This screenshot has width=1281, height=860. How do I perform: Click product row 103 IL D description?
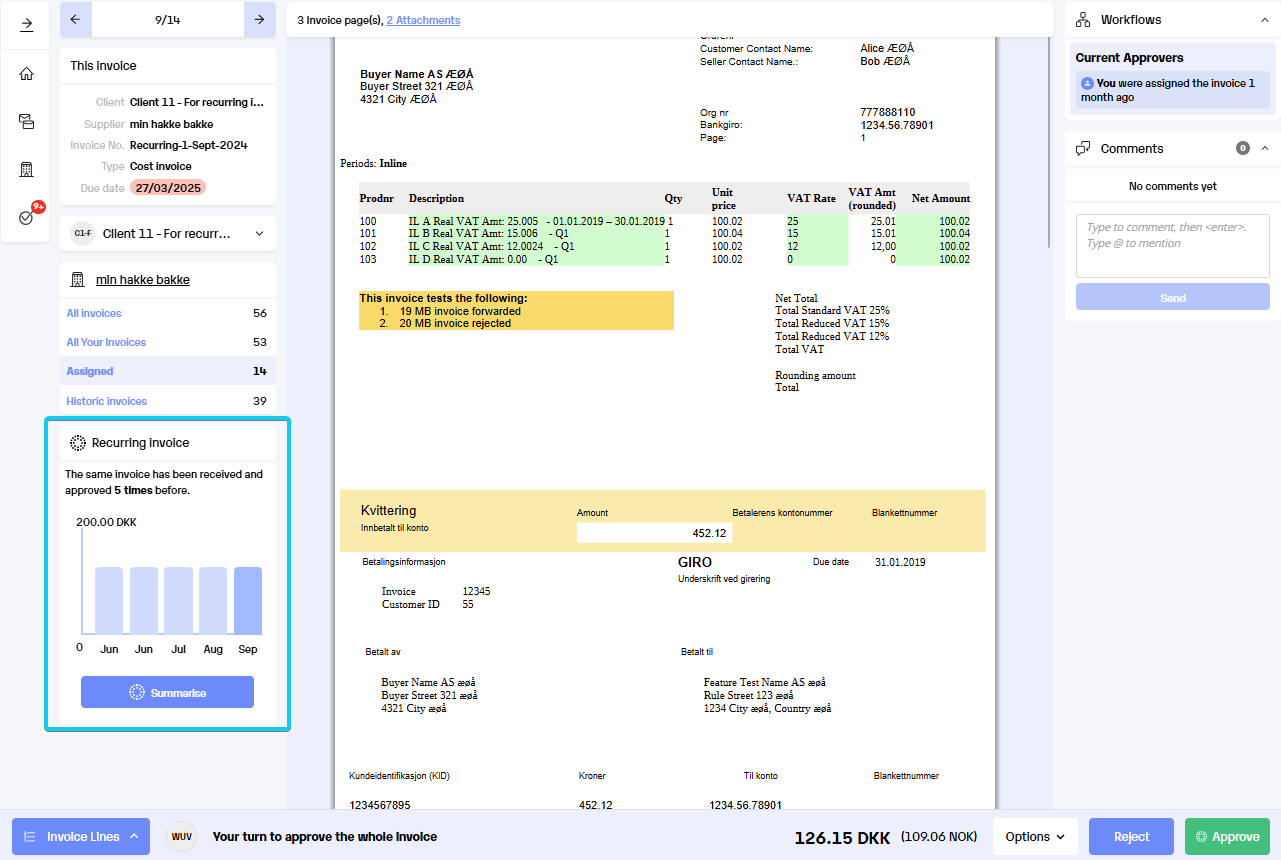[483, 259]
